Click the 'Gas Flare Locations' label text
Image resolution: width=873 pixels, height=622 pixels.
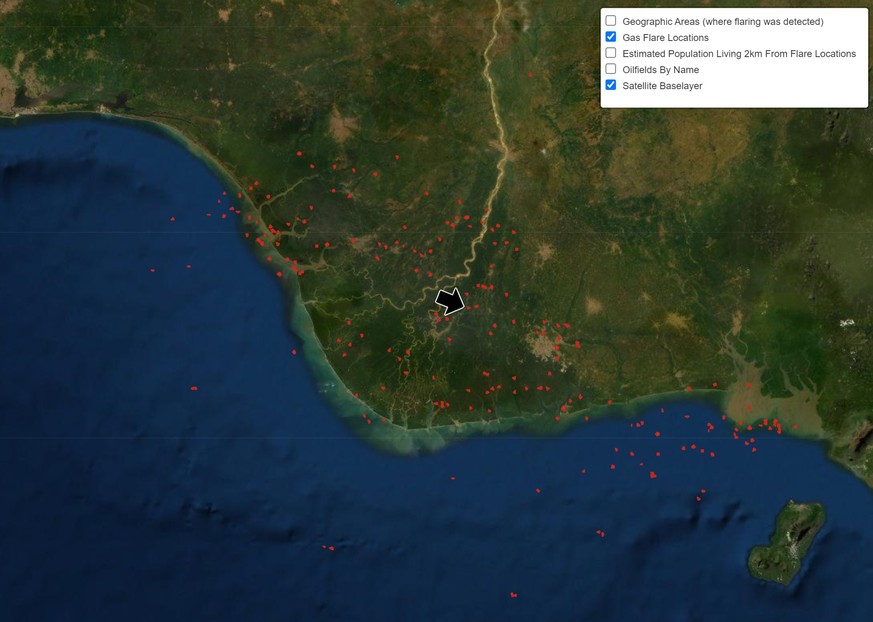(x=665, y=37)
